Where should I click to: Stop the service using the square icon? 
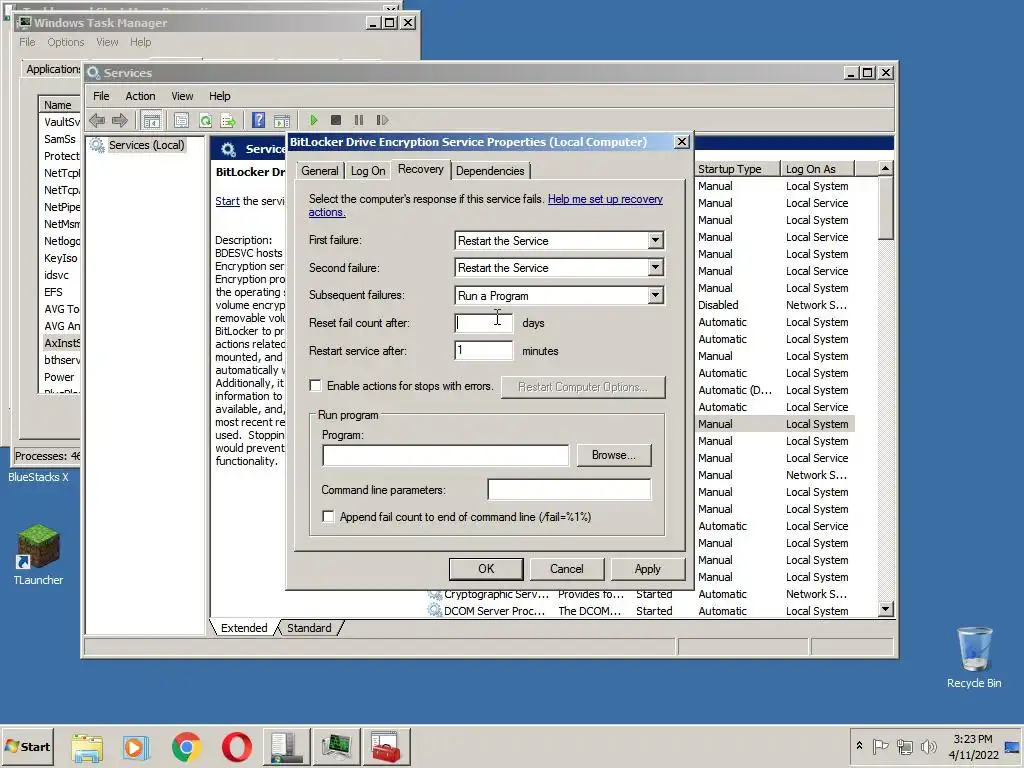click(336, 120)
